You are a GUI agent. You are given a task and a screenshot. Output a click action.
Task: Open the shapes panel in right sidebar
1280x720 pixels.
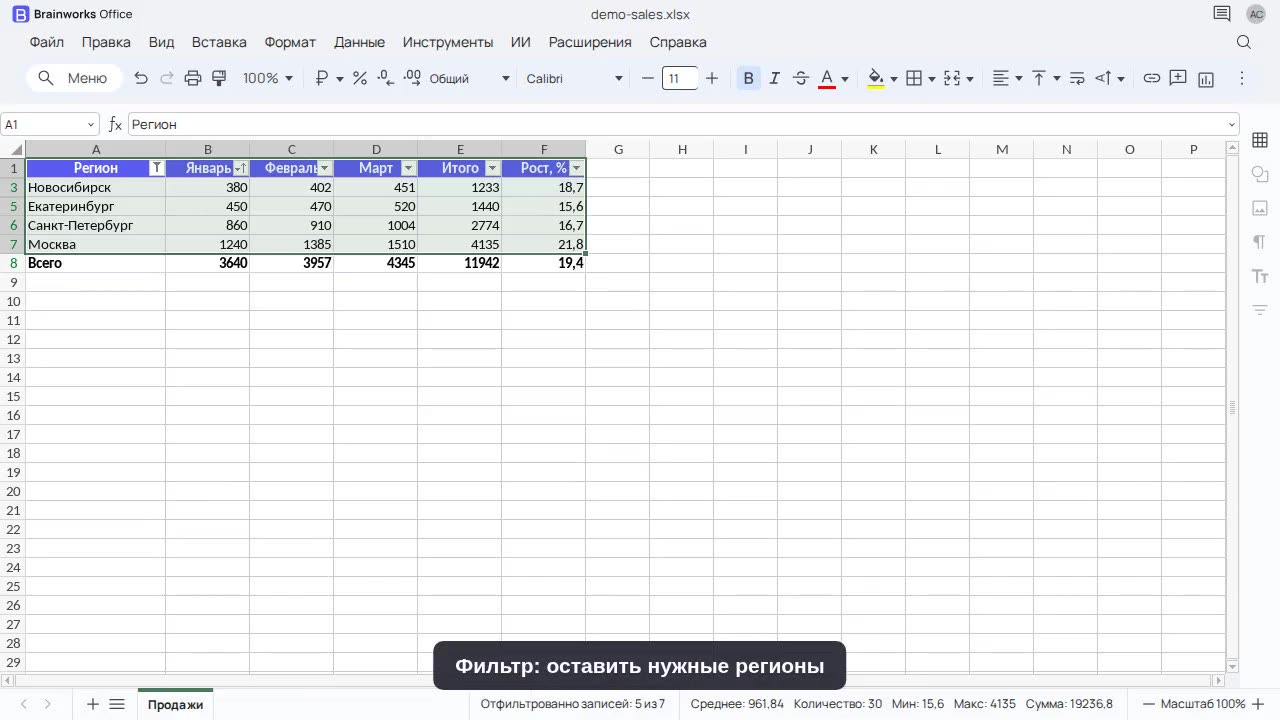point(1260,175)
